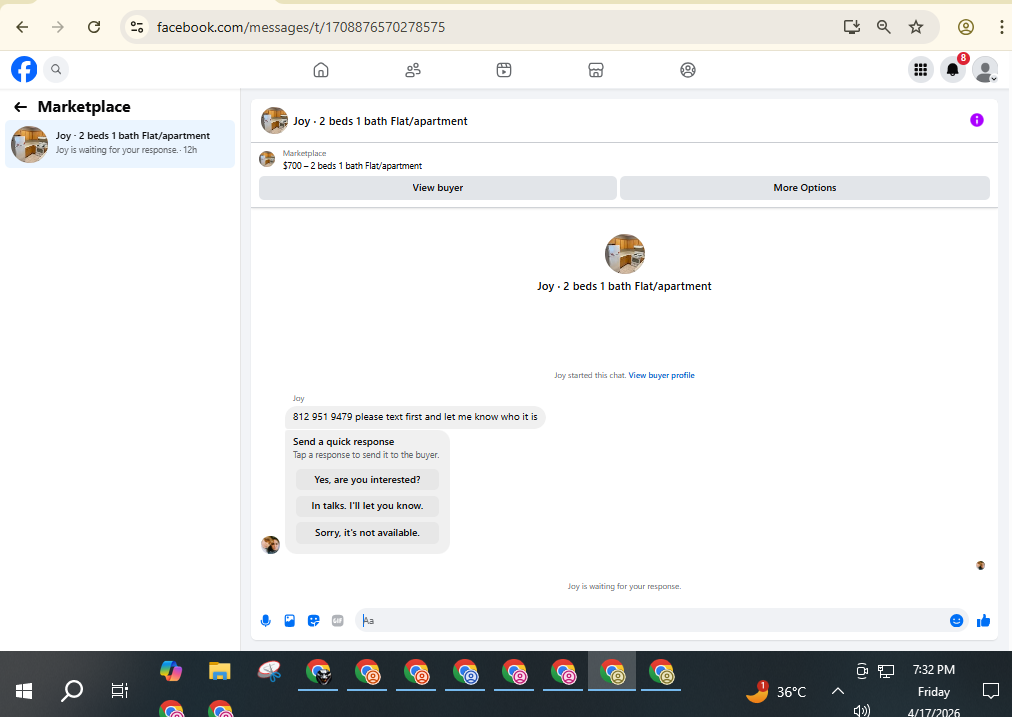Open the zoom magnifier in address bar
The height and width of the screenshot is (717, 1012).
point(884,27)
